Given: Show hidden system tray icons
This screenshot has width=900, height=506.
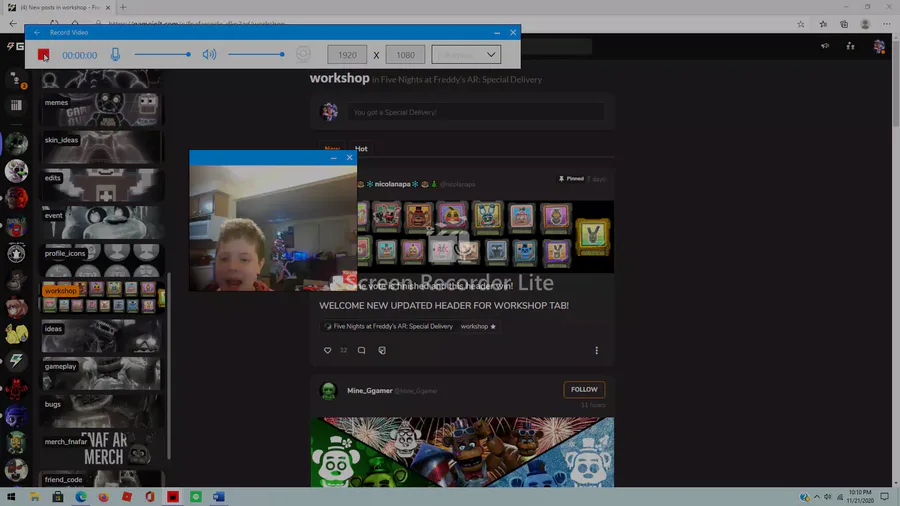Looking at the screenshot, I should tap(817, 497).
